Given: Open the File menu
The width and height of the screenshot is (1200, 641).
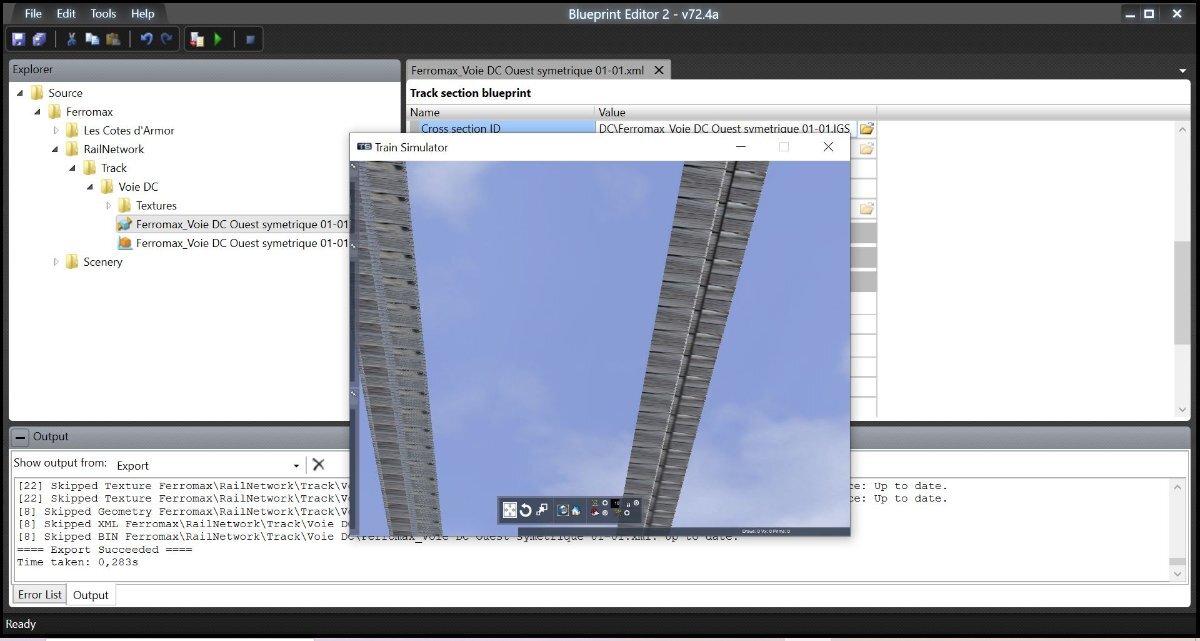Looking at the screenshot, I should coord(33,14).
